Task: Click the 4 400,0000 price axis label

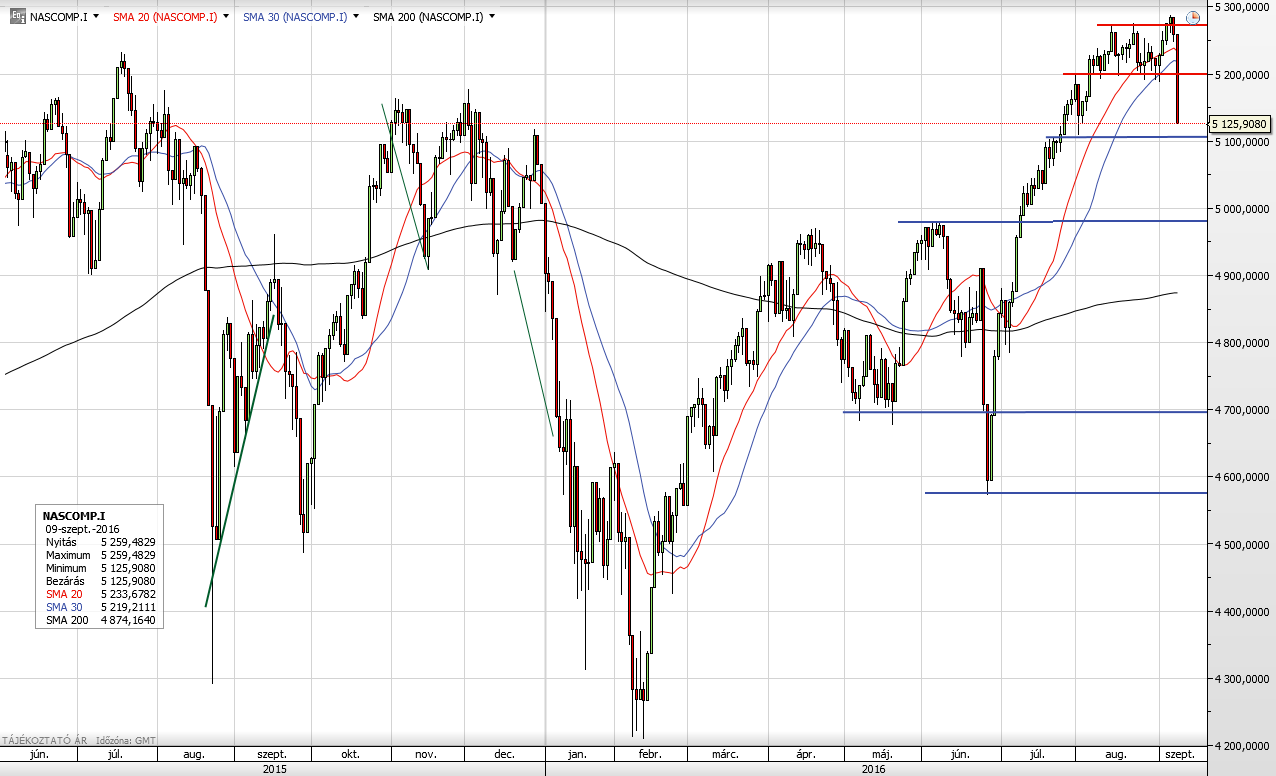Action: 1241,612
